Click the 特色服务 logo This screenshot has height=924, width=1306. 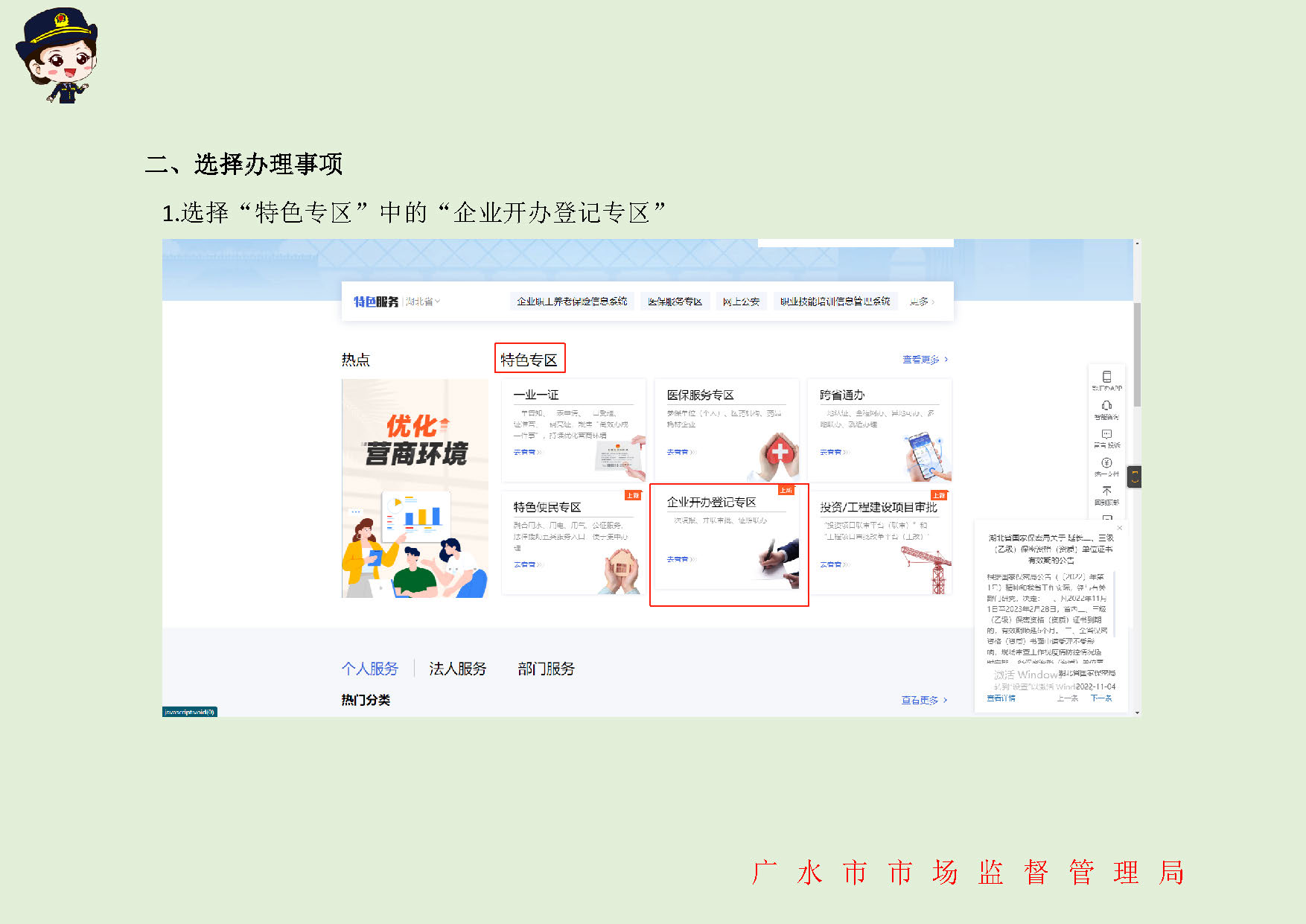[x=376, y=302]
